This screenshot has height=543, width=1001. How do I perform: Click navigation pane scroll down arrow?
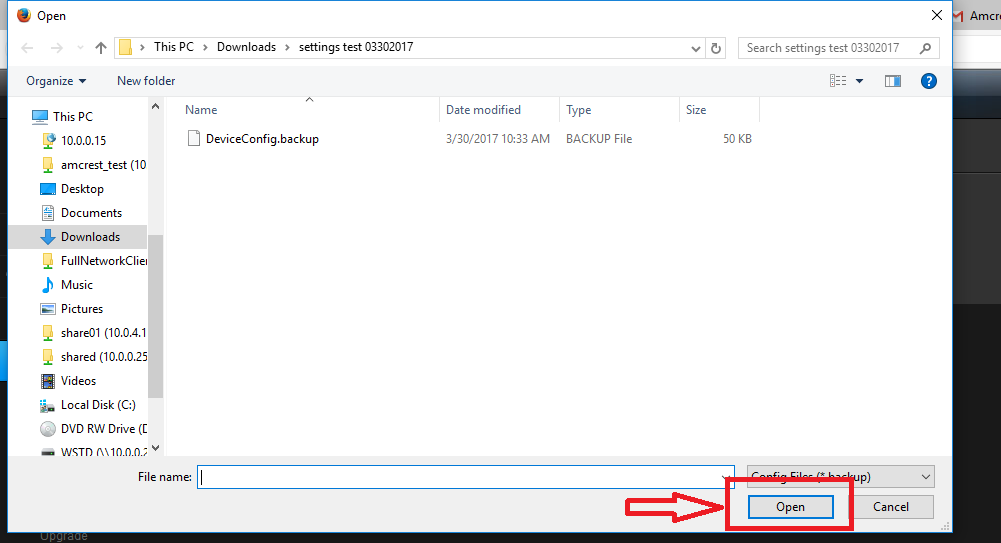pos(155,448)
